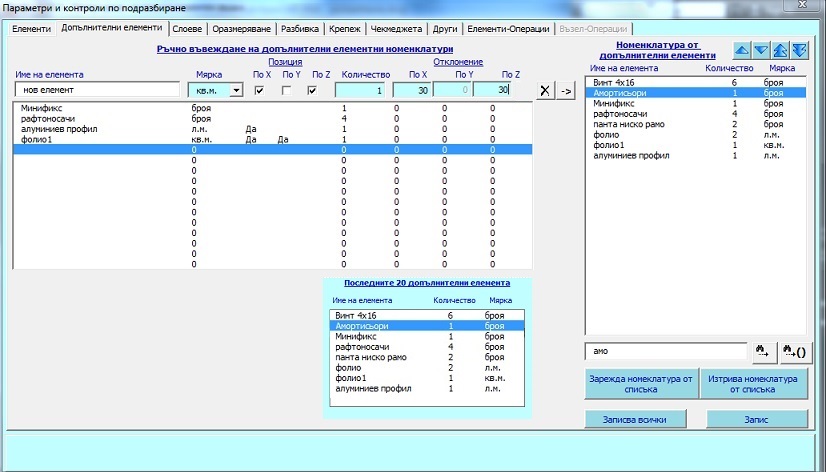This screenshot has width=826, height=472.
Task: Toggle the По Z position checkbox
Action: pyautogui.click(x=312, y=91)
